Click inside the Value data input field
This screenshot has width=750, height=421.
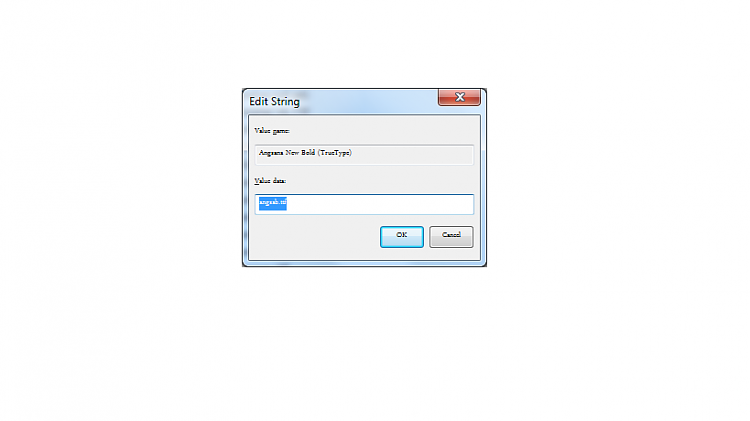tap(364, 204)
